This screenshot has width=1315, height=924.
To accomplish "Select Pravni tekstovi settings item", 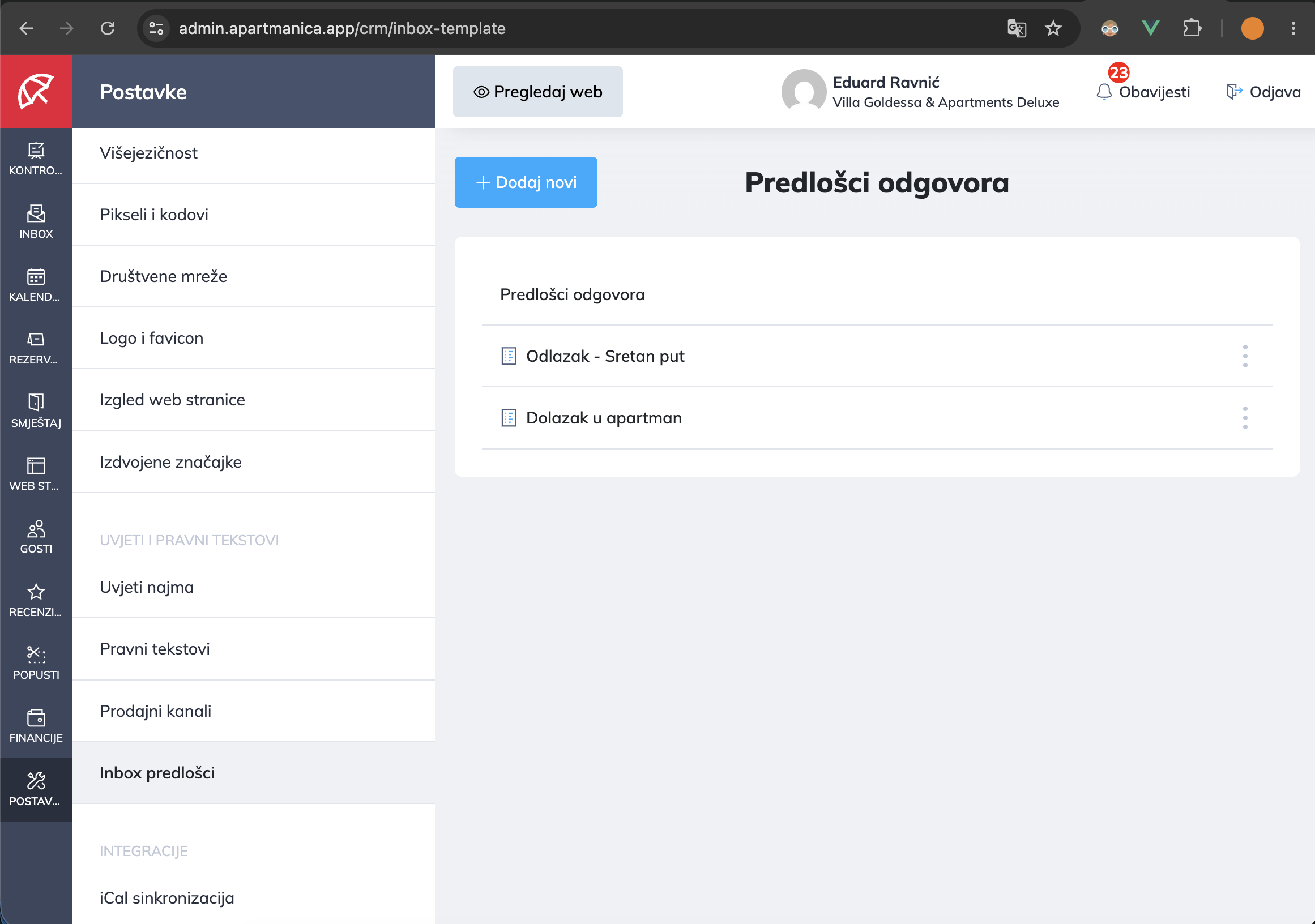I will pyautogui.click(x=254, y=649).
